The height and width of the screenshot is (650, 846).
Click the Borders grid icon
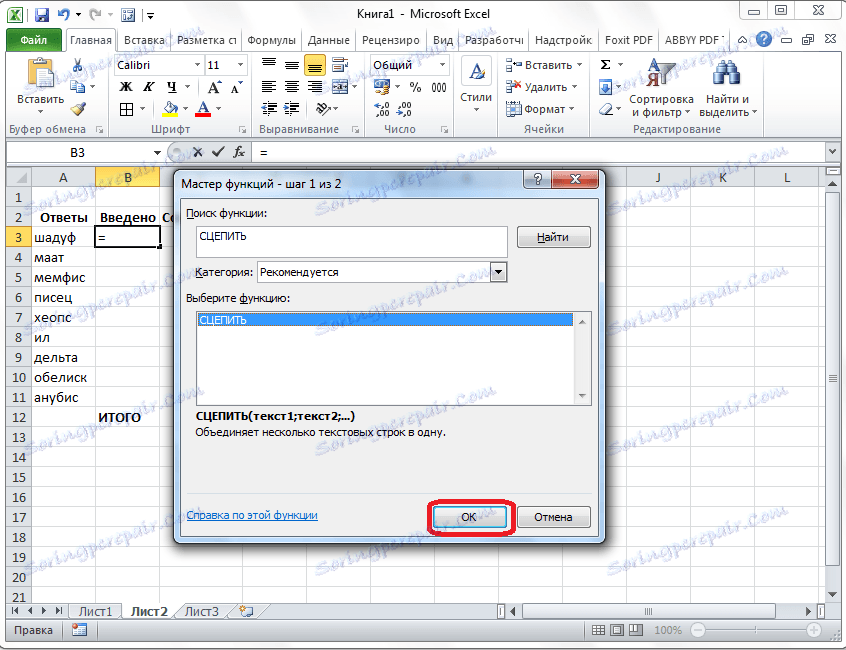pos(126,110)
